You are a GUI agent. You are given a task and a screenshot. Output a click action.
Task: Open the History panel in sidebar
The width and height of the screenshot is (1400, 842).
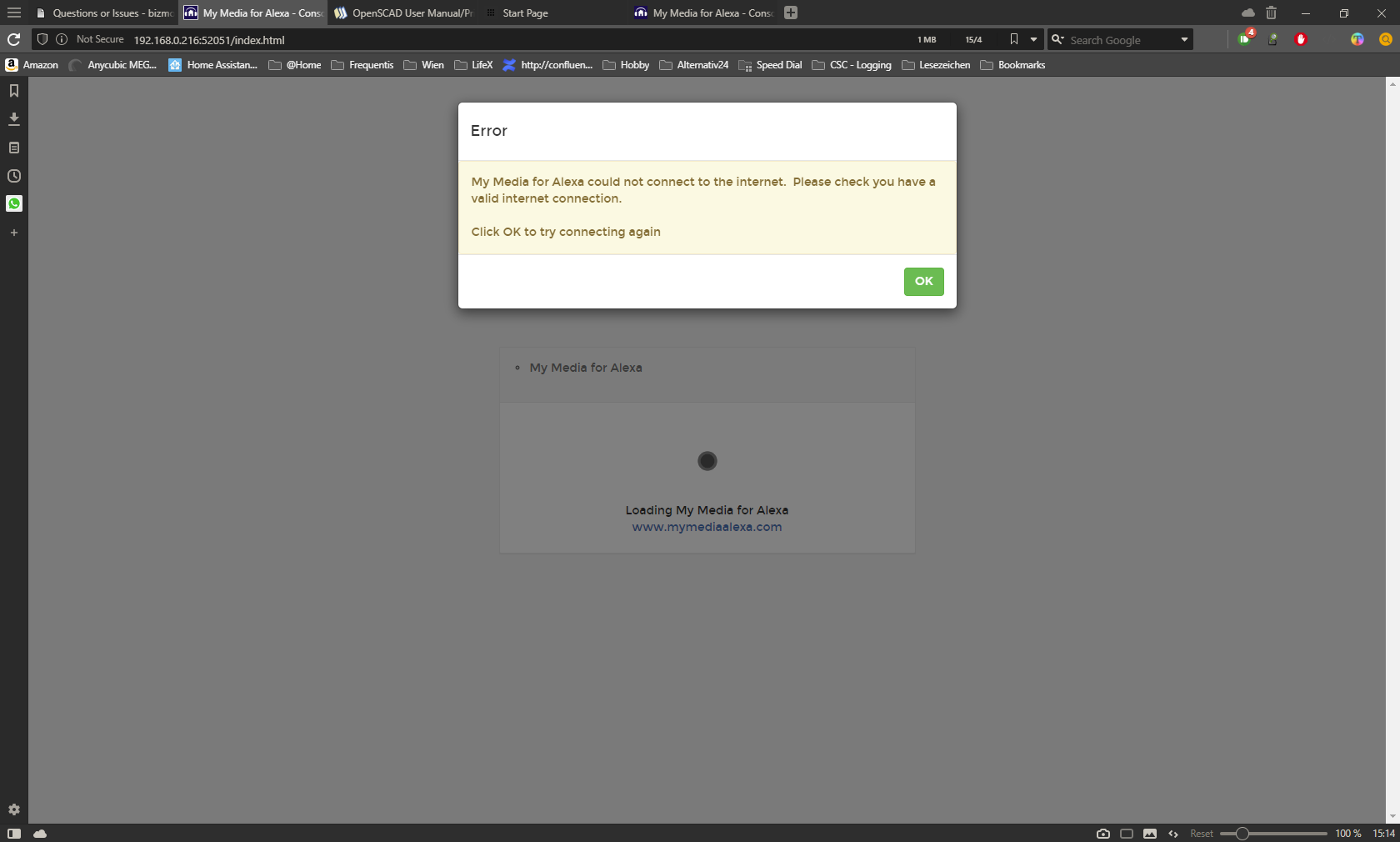click(14, 176)
